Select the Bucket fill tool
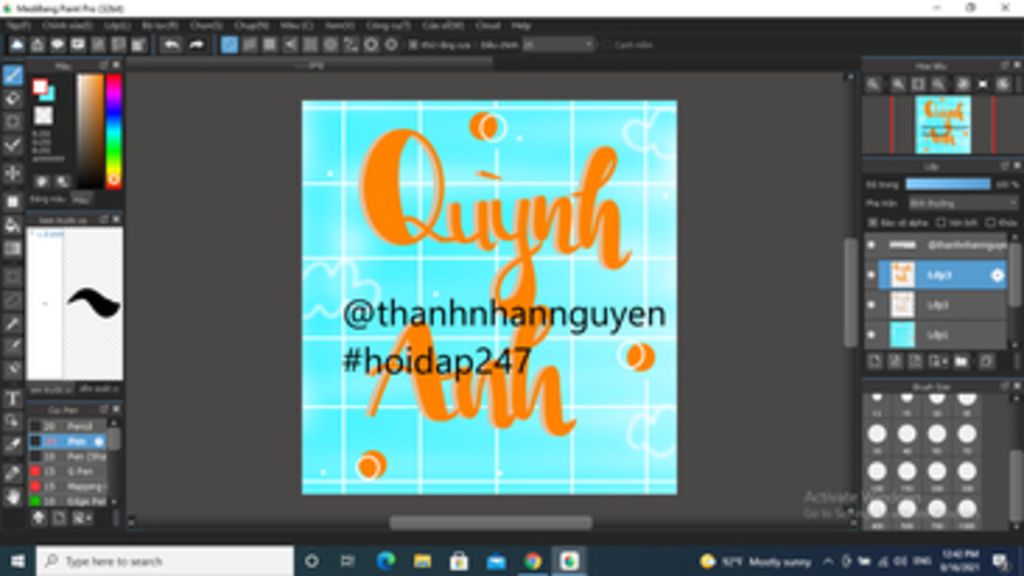 (12, 225)
